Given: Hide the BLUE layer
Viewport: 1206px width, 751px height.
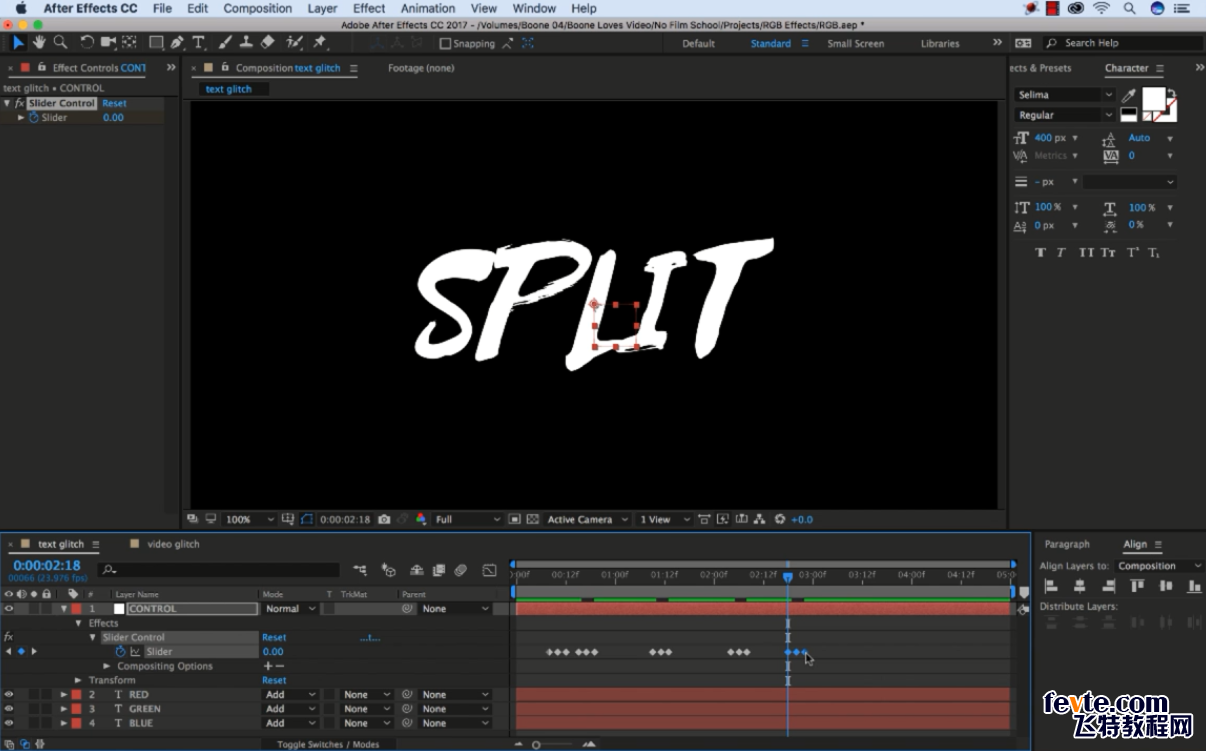Looking at the screenshot, I should [x=9, y=722].
